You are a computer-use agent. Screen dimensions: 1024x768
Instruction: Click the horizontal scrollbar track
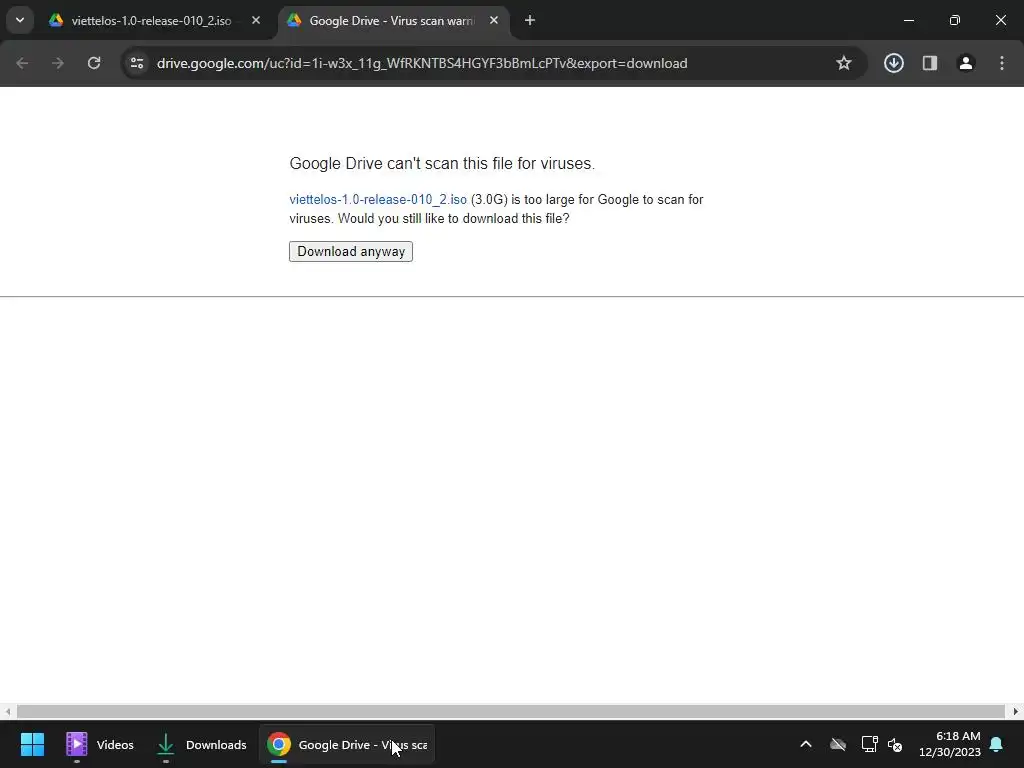pos(511,711)
